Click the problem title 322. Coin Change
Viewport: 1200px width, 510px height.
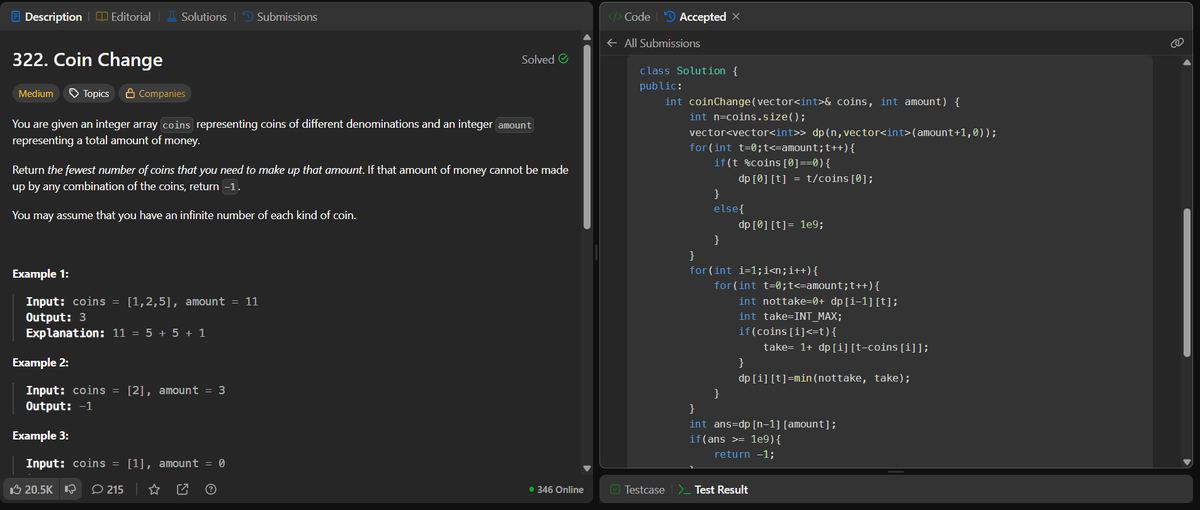[87, 60]
